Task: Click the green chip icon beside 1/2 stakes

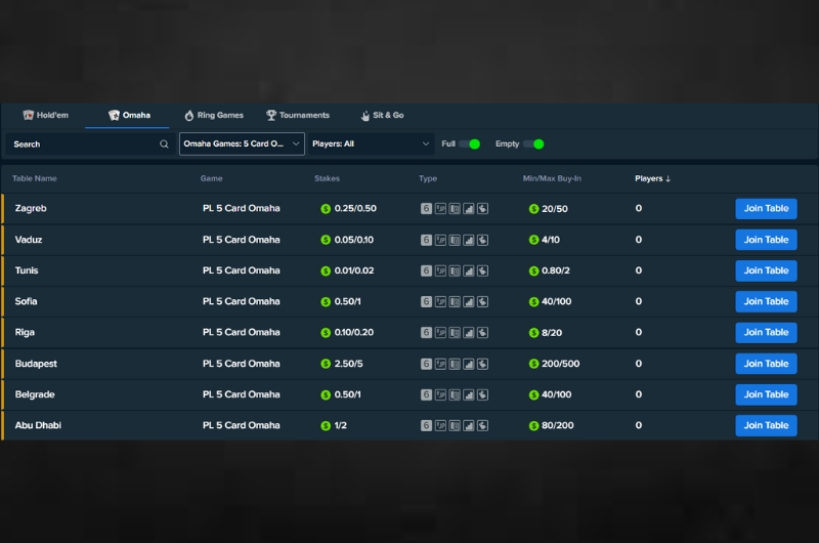Action: pyautogui.click(x=325, y=426)
